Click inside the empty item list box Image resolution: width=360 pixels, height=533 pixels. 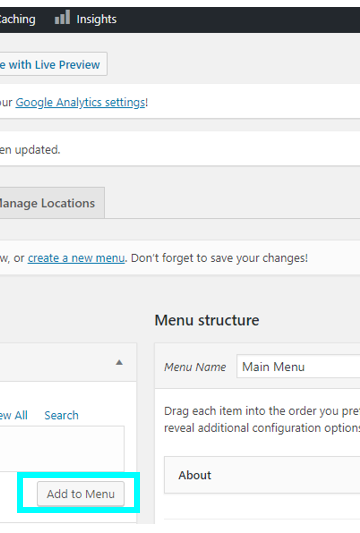62,449
